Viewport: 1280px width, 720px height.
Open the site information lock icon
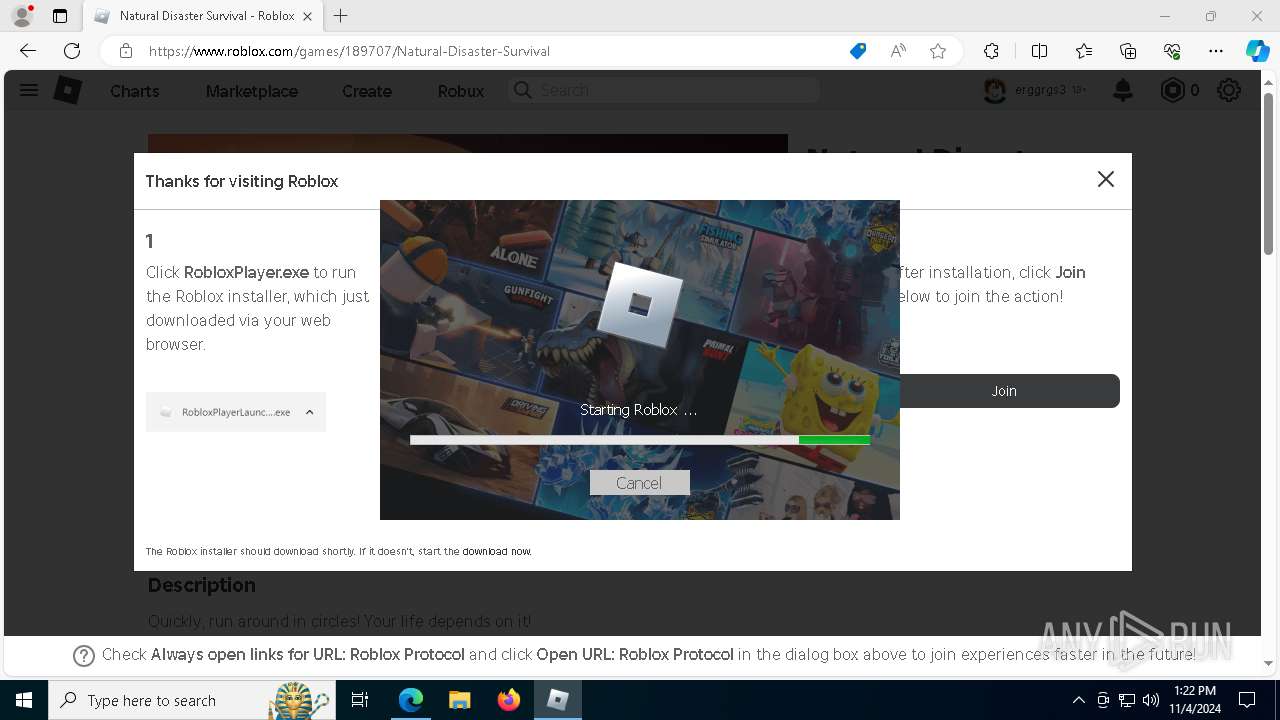(126, 51)
